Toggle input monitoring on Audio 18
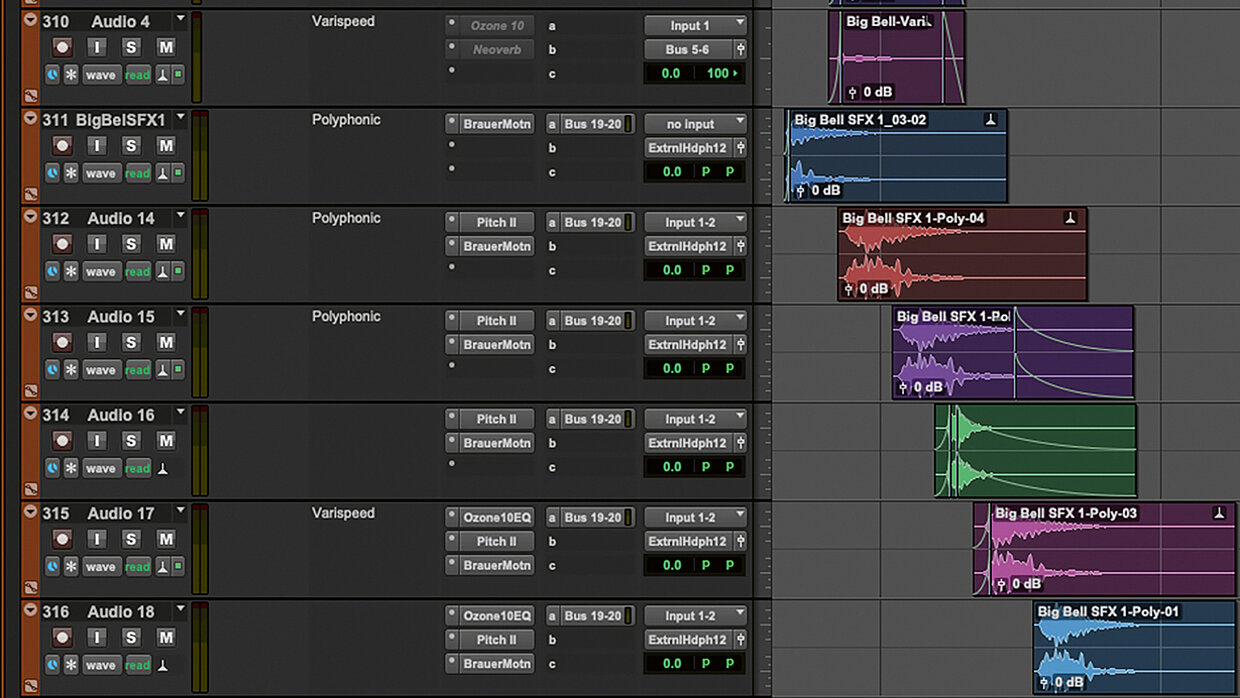Image resolution: width=1240 pixels, height=698 pixels. [97, 637]
